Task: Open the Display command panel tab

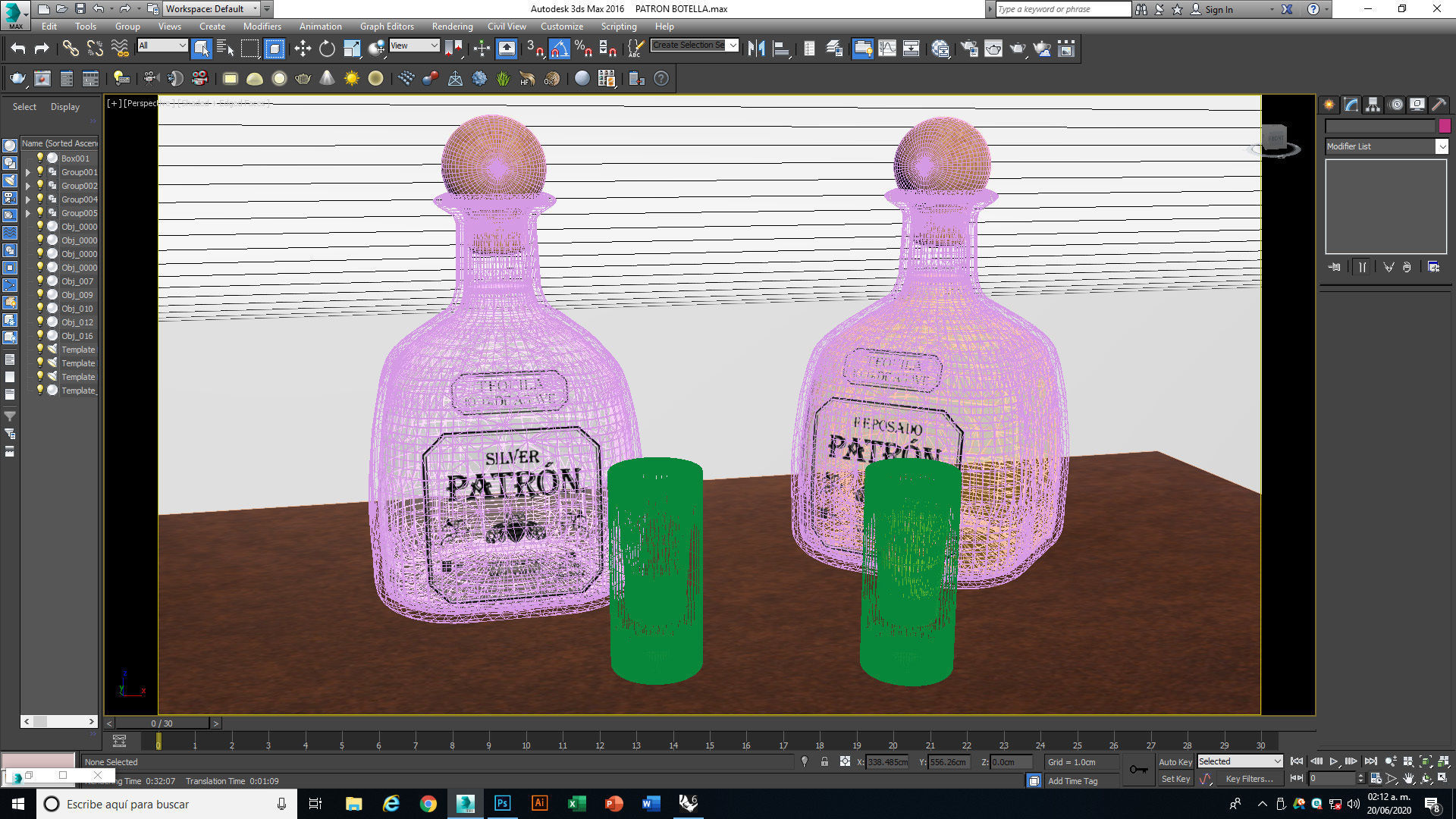Action: 1417,105
